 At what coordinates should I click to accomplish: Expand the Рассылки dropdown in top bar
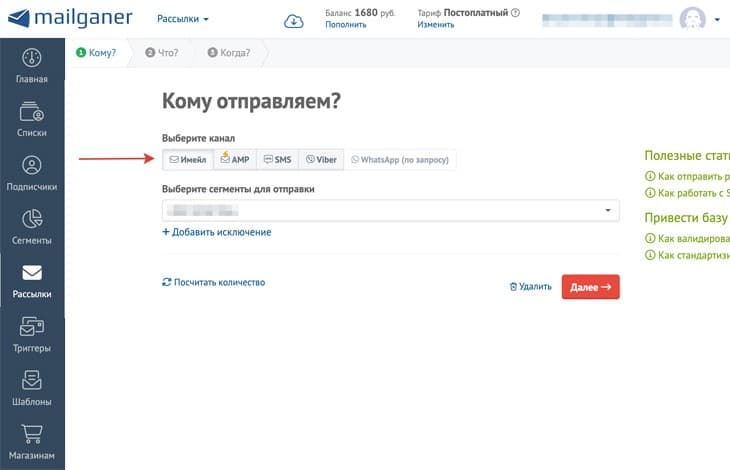183,19
